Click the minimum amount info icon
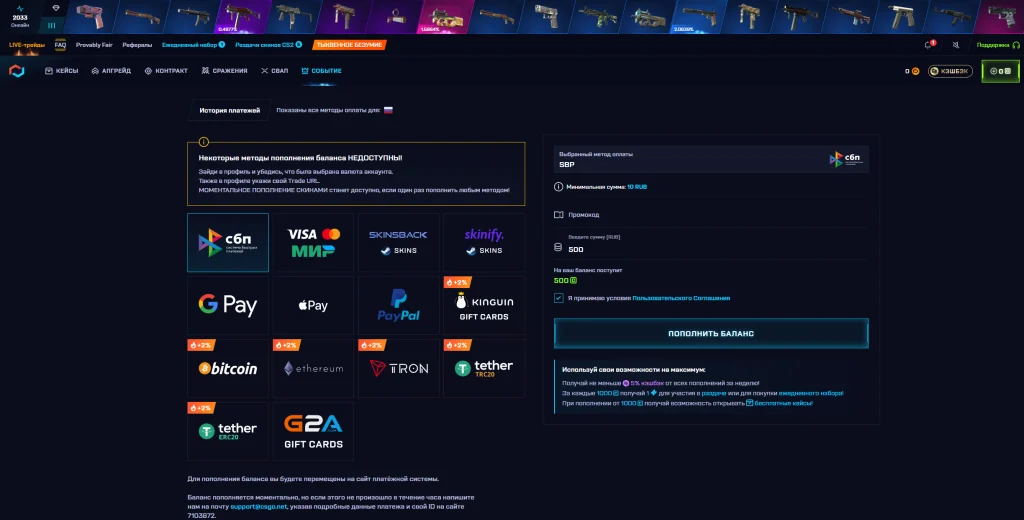1024x520 pixels. click(x=558, y=187)
